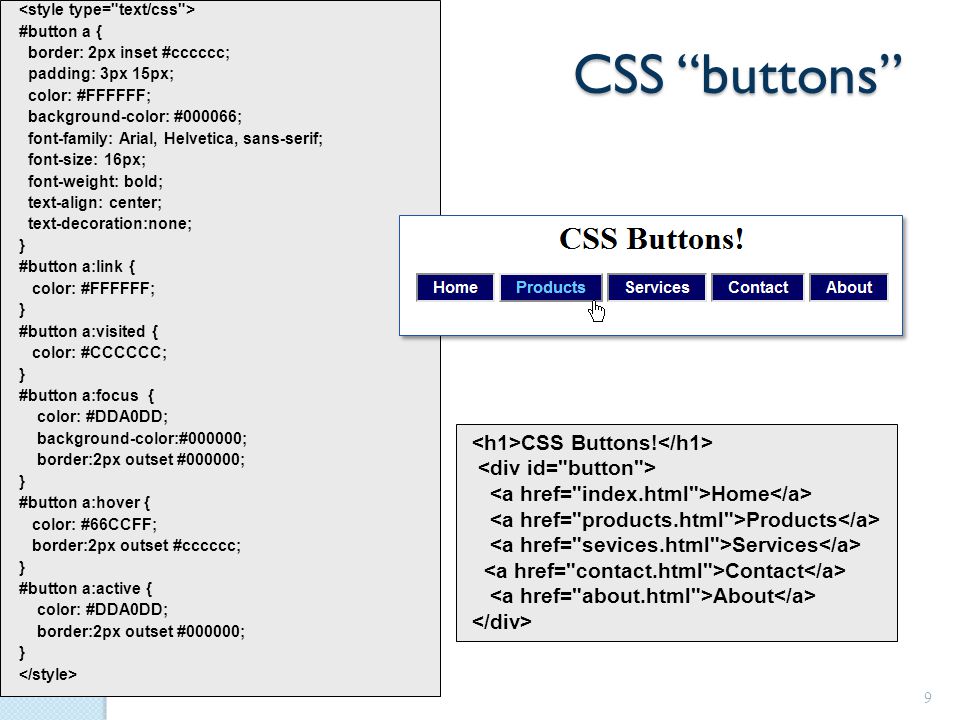Click the 'sevices.html' anchor code line

675,545
